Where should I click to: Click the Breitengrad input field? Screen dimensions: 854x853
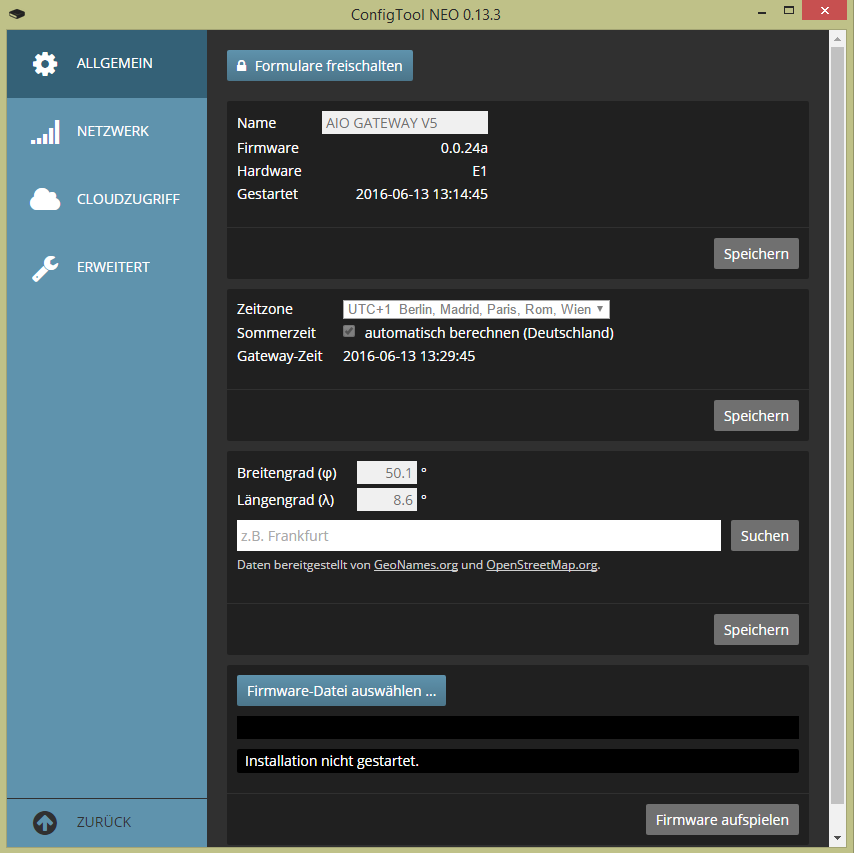387,473
